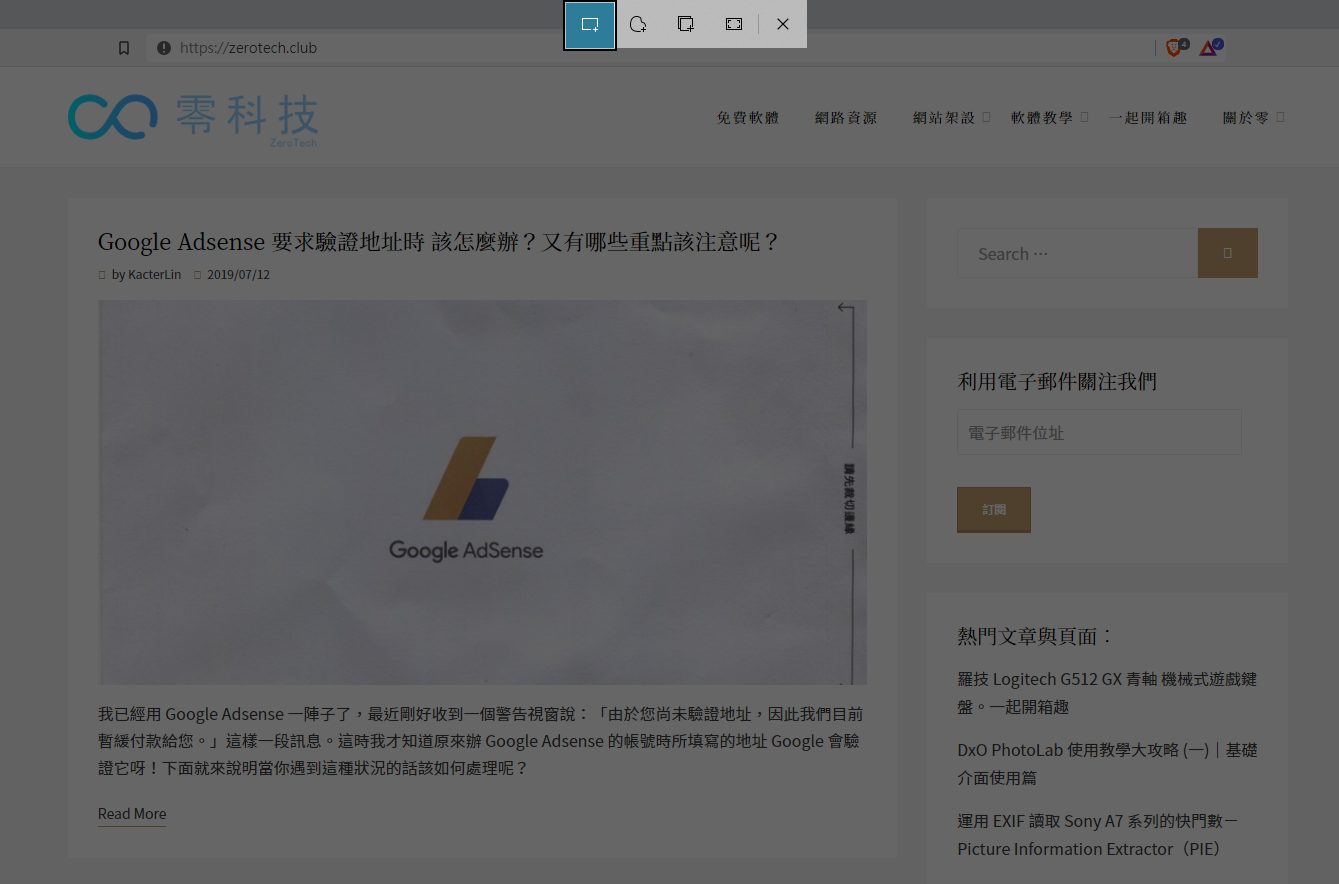1339x884 pixels.
Task: Open the 網路資源 menu item
Action: coord(845,118)
